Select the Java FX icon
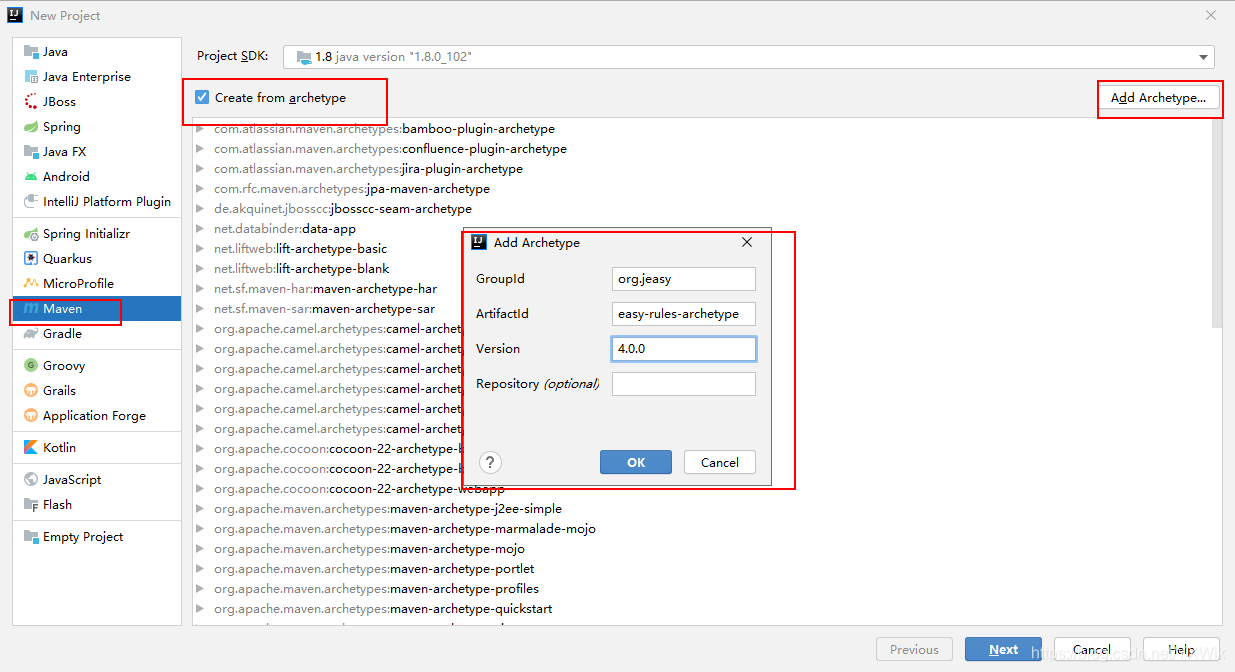The width and height of the screenshot is (1235, 672). 31,152
